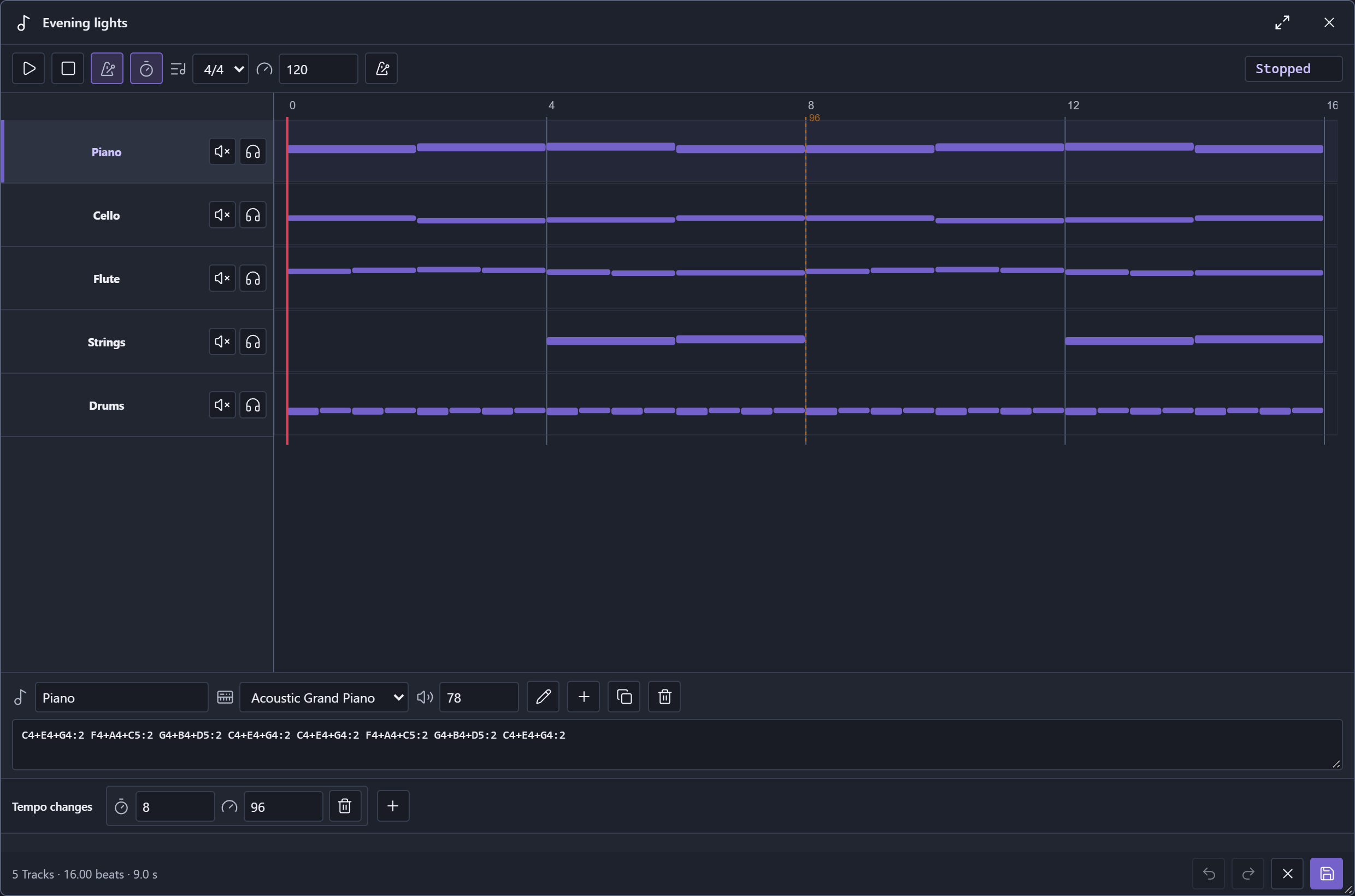Start playback with the Play button
1355x896 pixels.
pyautogui.click(x=28, y=69)
